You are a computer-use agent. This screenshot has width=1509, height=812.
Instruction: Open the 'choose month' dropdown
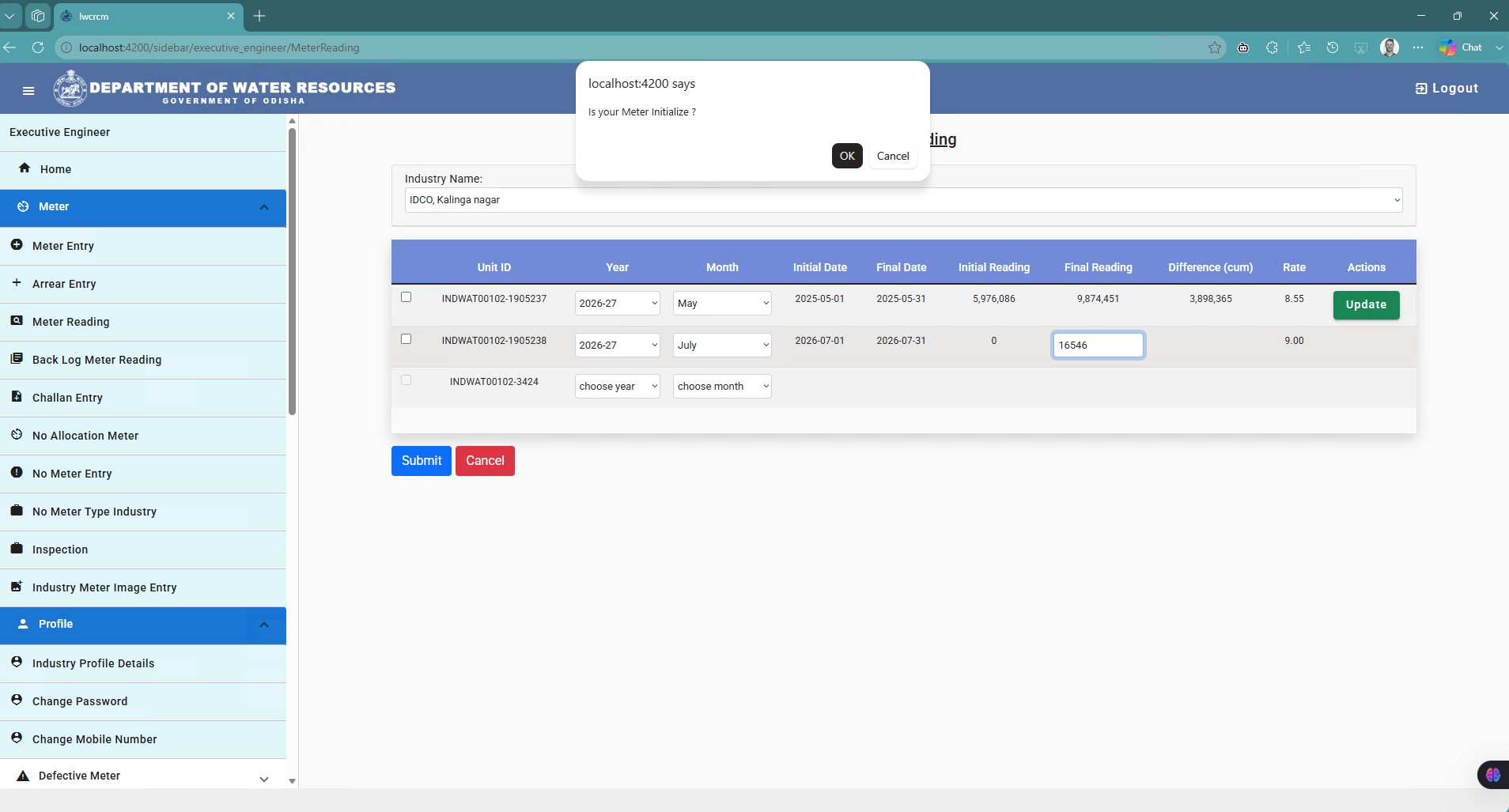722,387
